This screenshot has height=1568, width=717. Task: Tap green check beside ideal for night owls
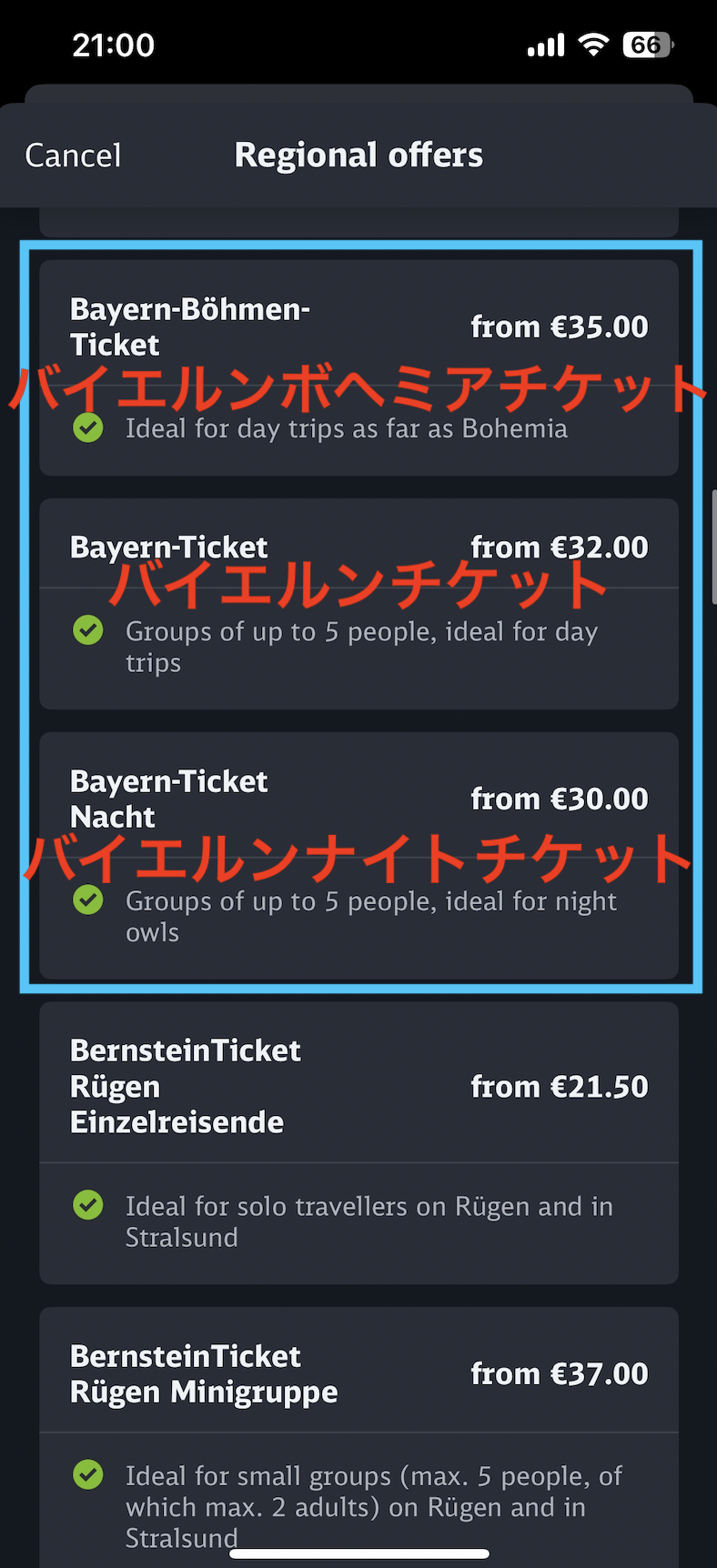tap(88, 900)
